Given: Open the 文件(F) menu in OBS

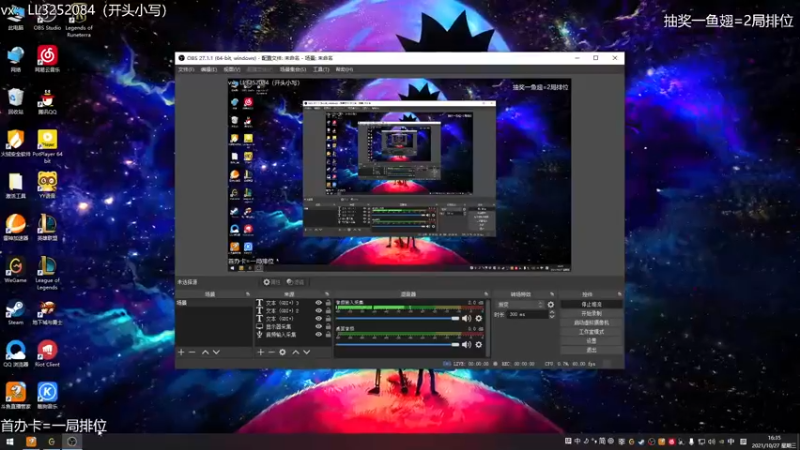Looking at the screenshot, I should tap(186, 69).
